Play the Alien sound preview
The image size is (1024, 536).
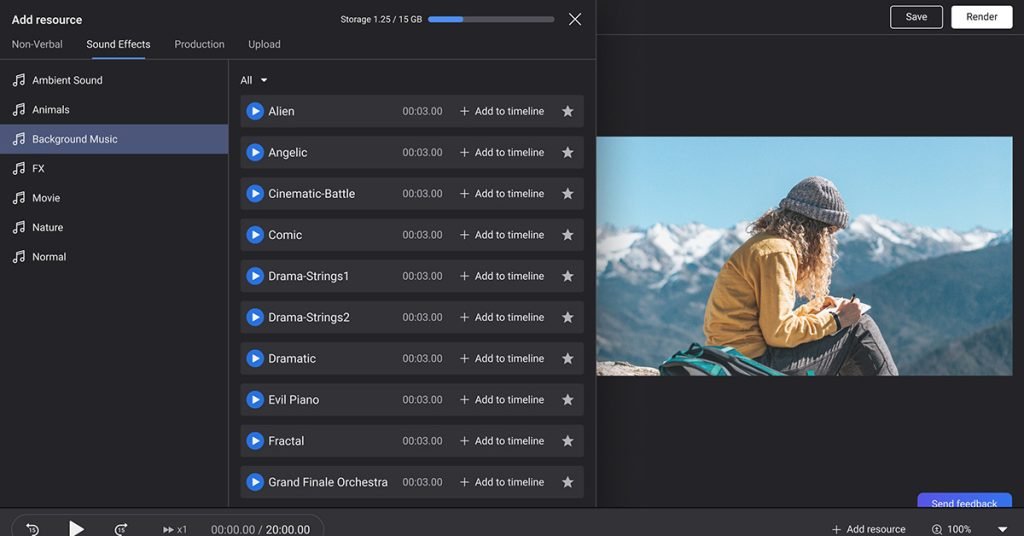point(255,111)
